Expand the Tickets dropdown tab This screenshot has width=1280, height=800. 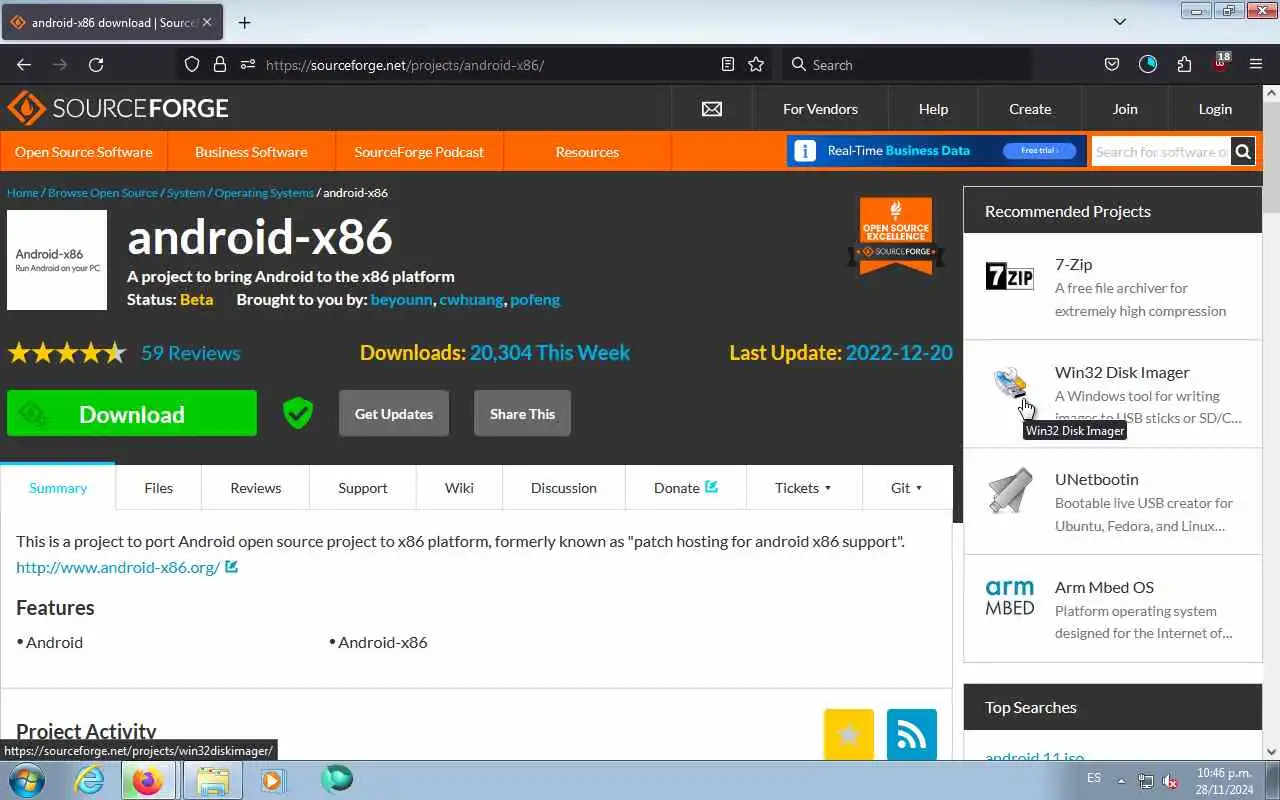click(x=803, y=488)
